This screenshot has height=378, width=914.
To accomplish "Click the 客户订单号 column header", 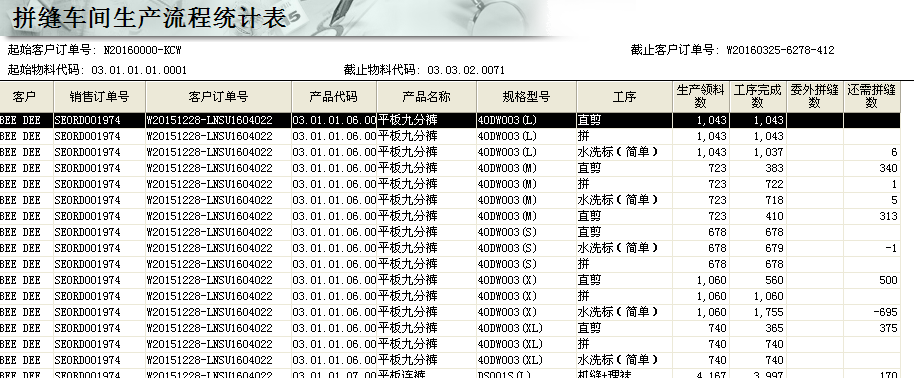I will 219,97.
